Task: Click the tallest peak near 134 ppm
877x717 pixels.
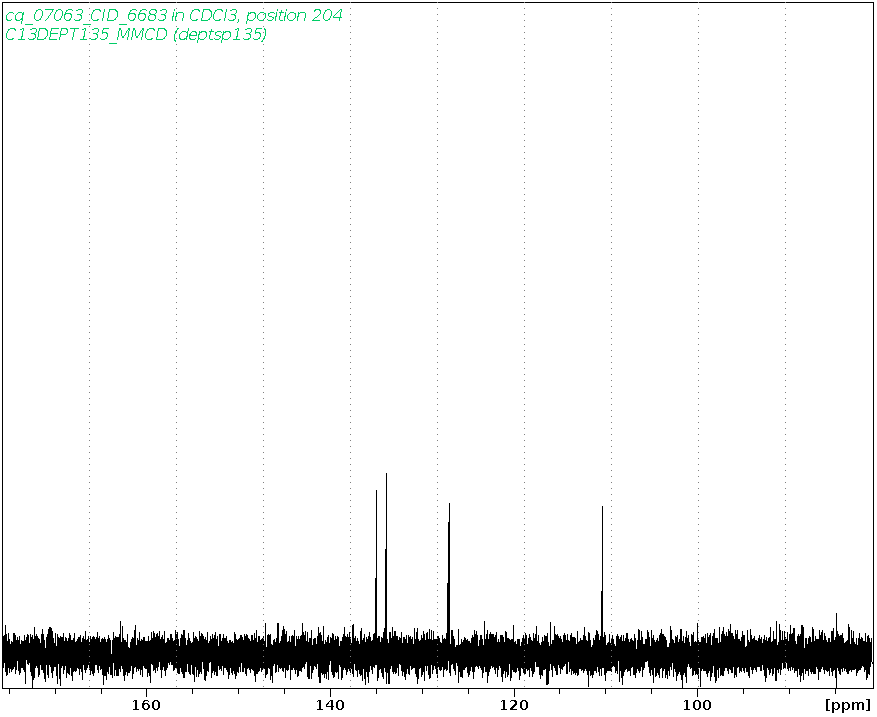Action: pyautogui.click(x=386, y=554)
